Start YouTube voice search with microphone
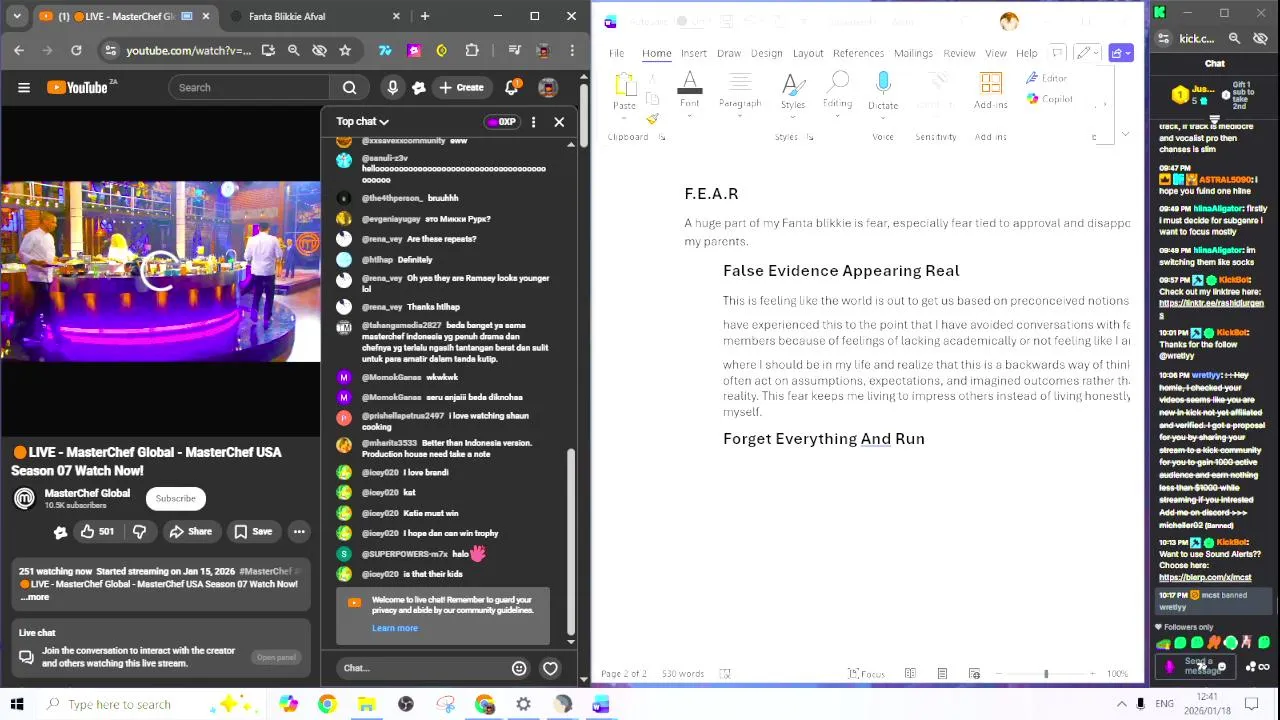This screenshot has width=1280, height=720. click(x=392, y=88)
